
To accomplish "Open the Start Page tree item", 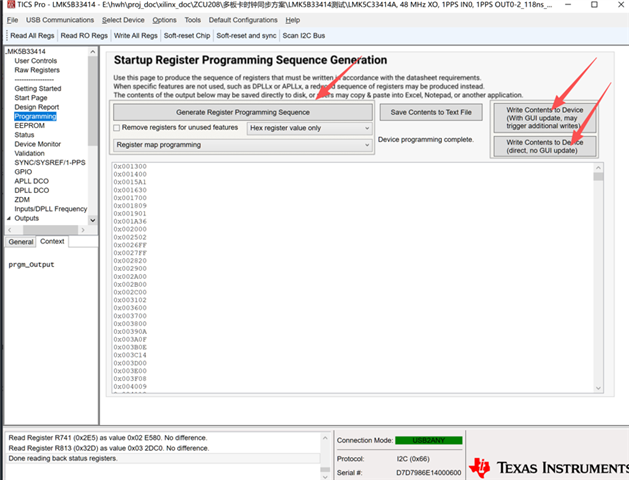I will tap(31, 98).
